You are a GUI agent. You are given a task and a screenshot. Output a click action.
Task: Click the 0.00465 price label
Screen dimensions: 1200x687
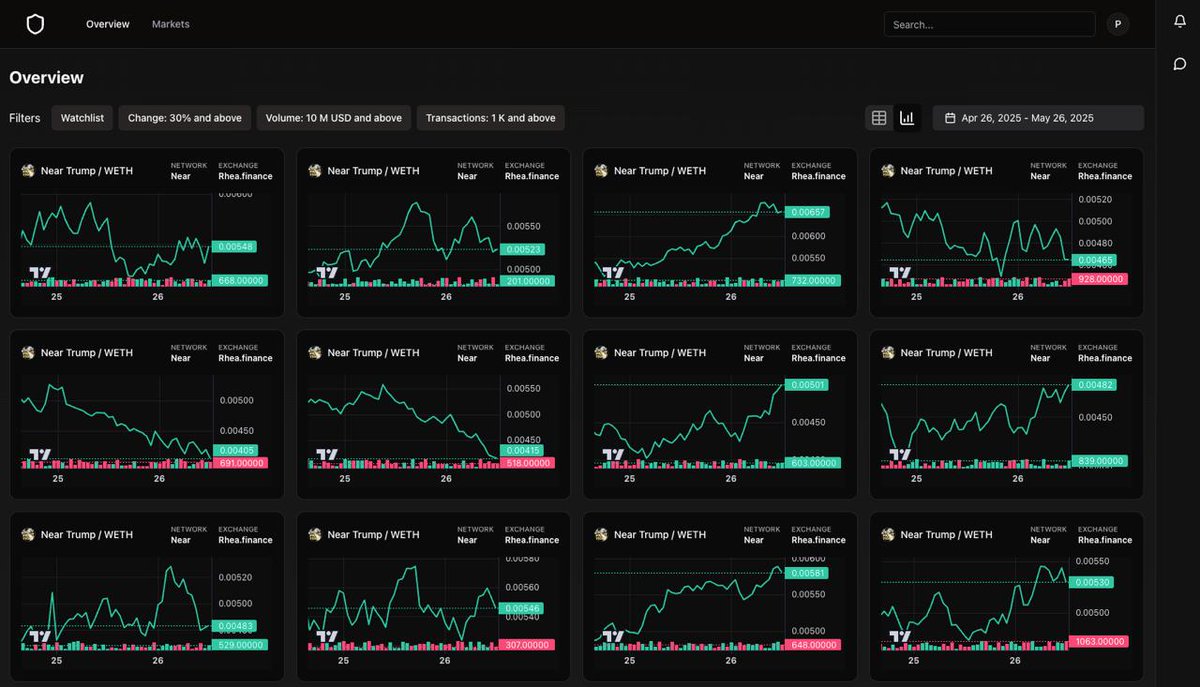point(1094,260)
